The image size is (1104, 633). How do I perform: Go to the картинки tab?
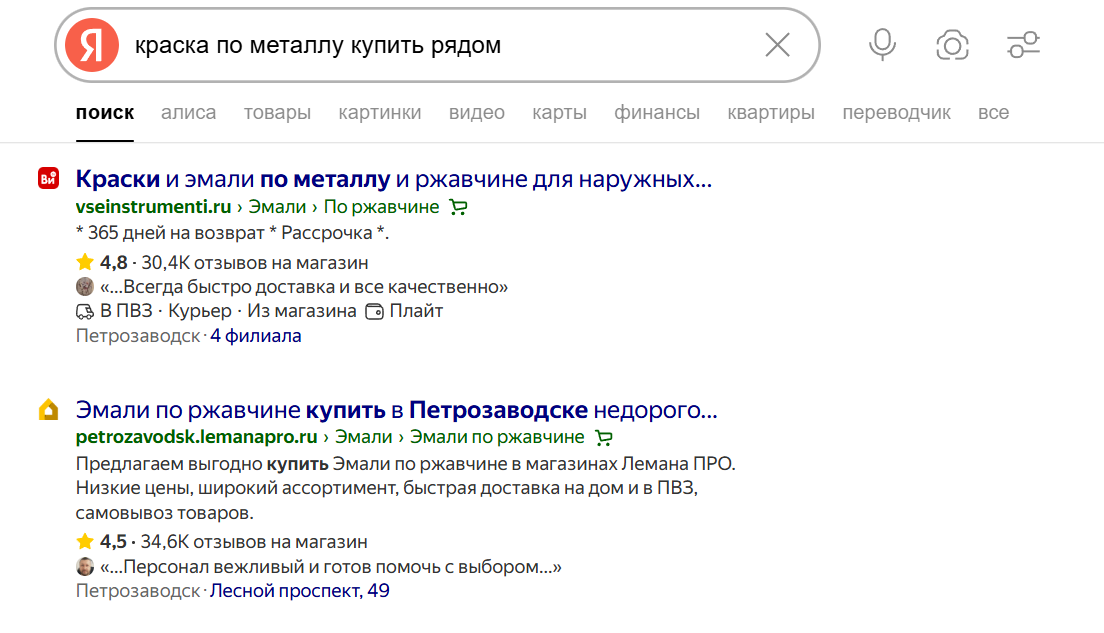[x=379, y=113]
